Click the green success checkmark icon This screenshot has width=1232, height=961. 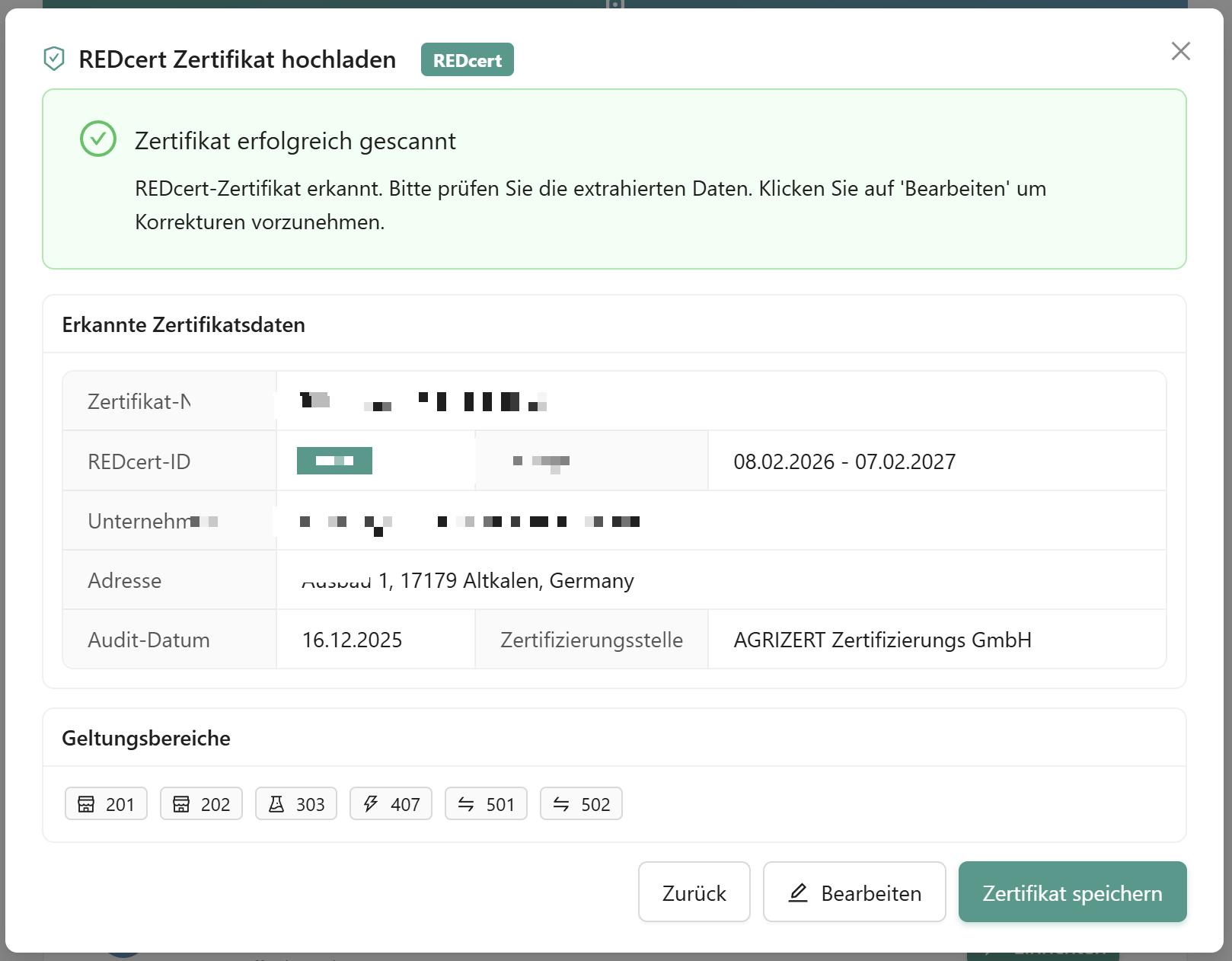[97, 139]
